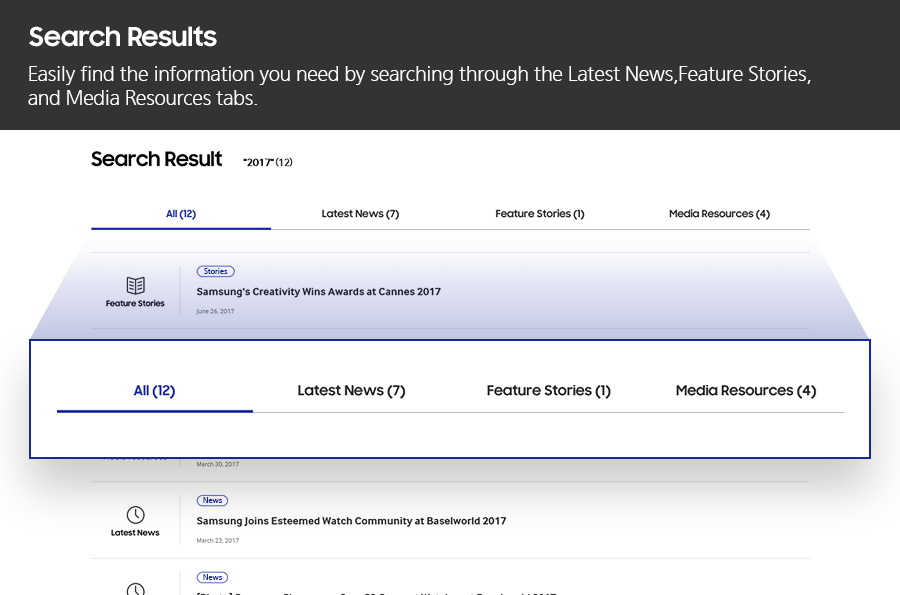
Task: Click the News tag in the cut-off last row
Action: point(212,577)
